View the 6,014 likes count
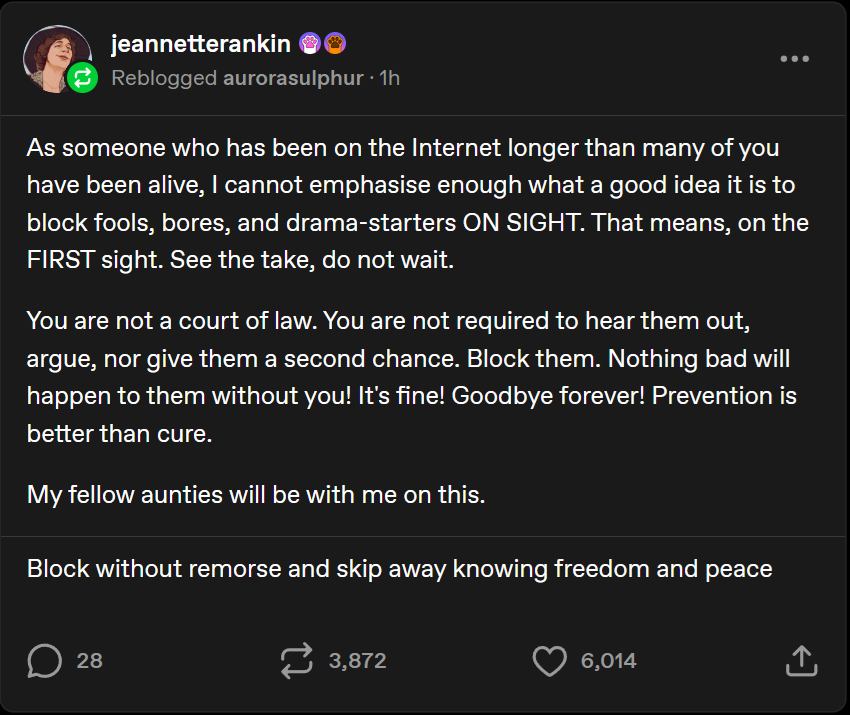Screen dimensions: 850x715 click(608, 660)
